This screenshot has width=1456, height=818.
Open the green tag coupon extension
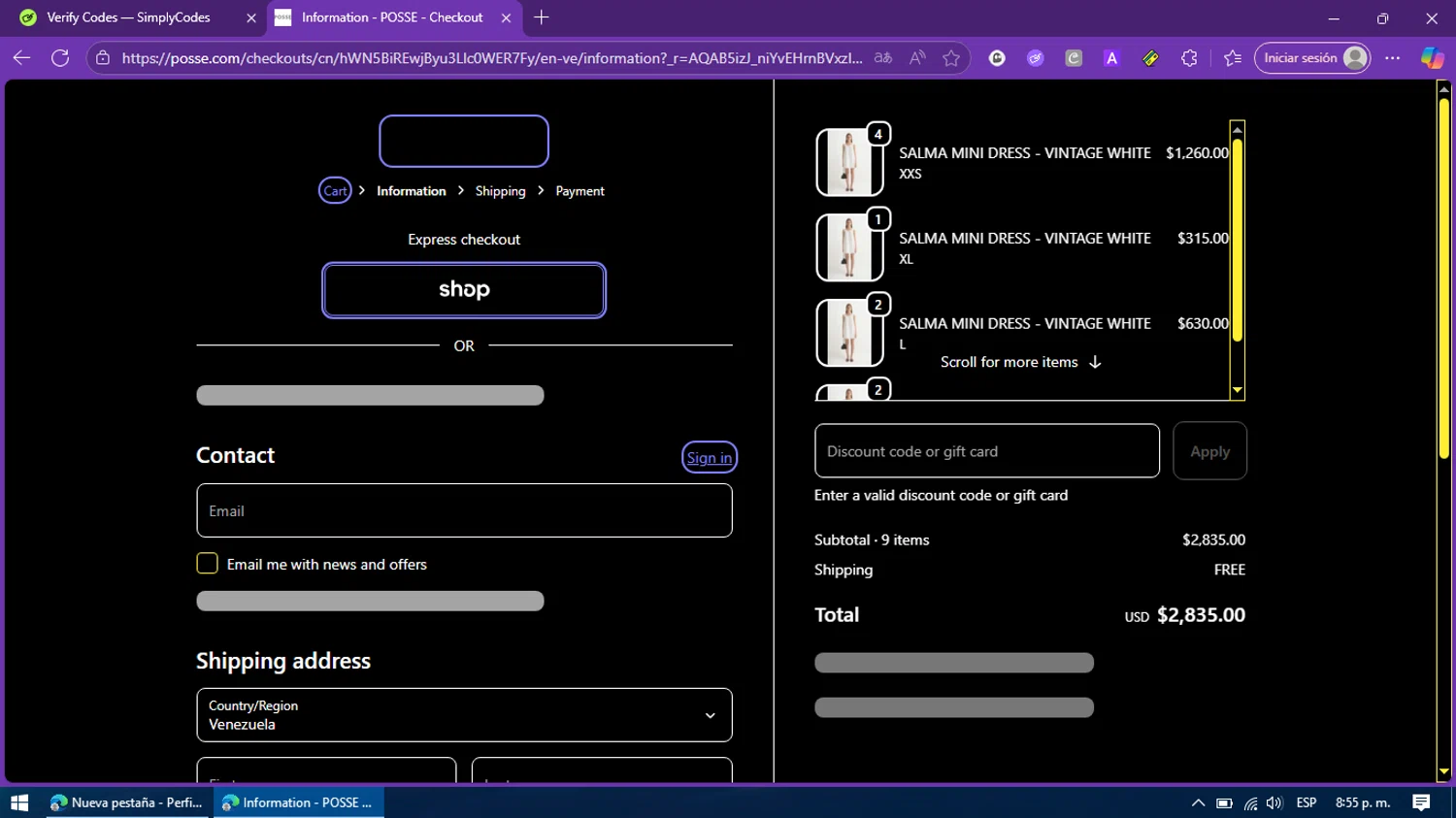1150,58
